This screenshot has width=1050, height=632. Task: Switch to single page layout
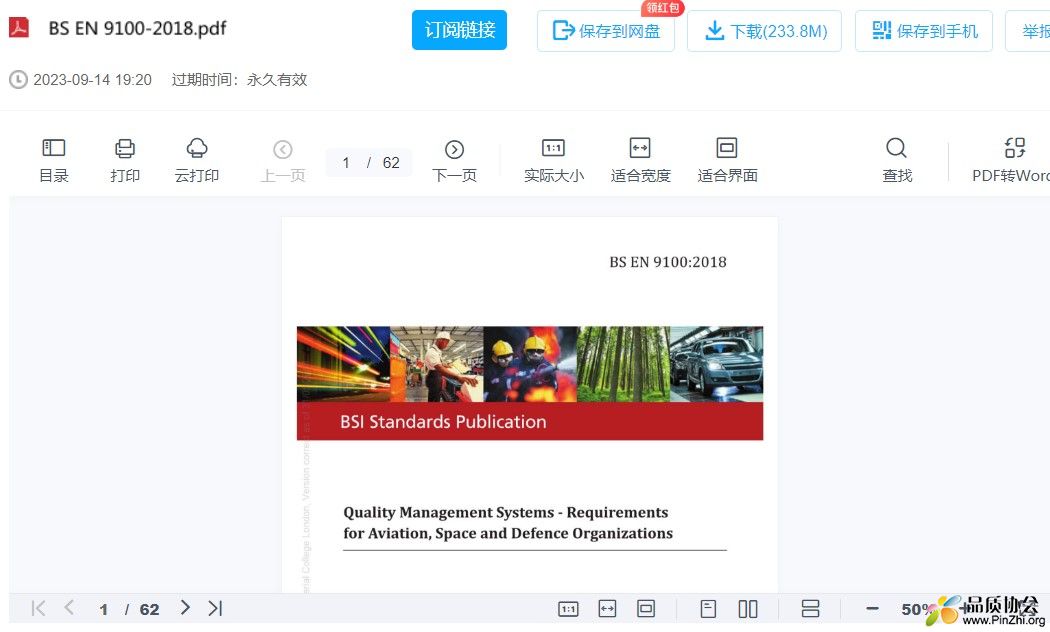[x=708, y=609]
